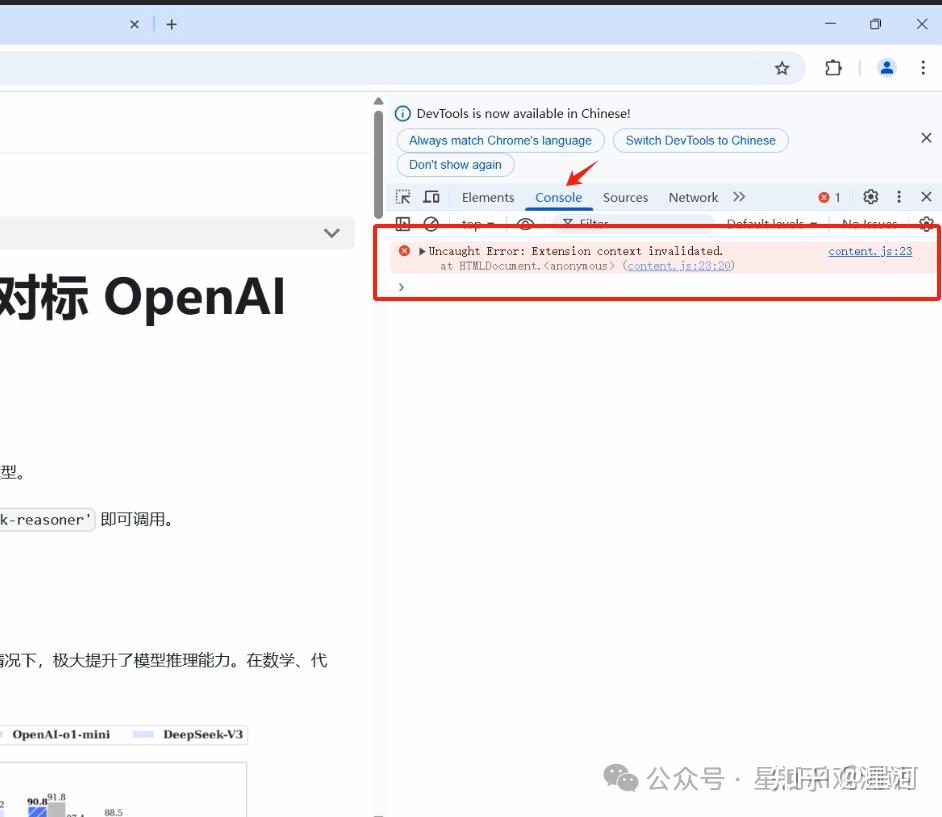Expand the page's collapsed chevron section
The width and height of the screenshot is (942, 817).
tap(332, 232)
